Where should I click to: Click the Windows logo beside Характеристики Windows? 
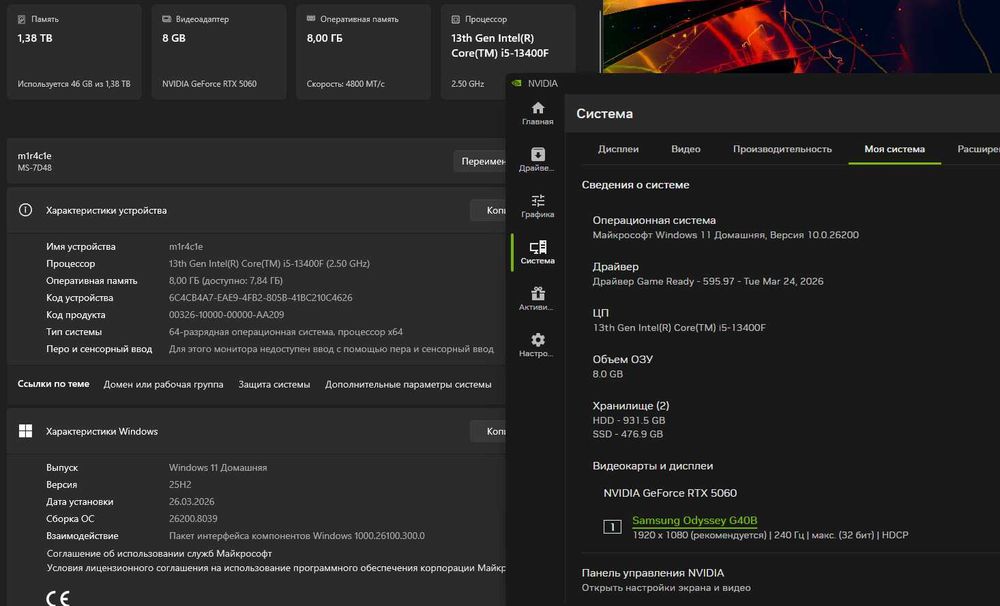point(26,431)
